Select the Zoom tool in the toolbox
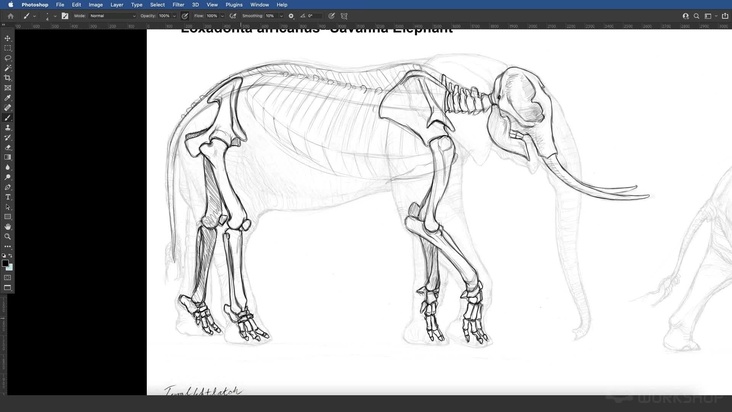The image size is (732, 412). tap(7, 237)
